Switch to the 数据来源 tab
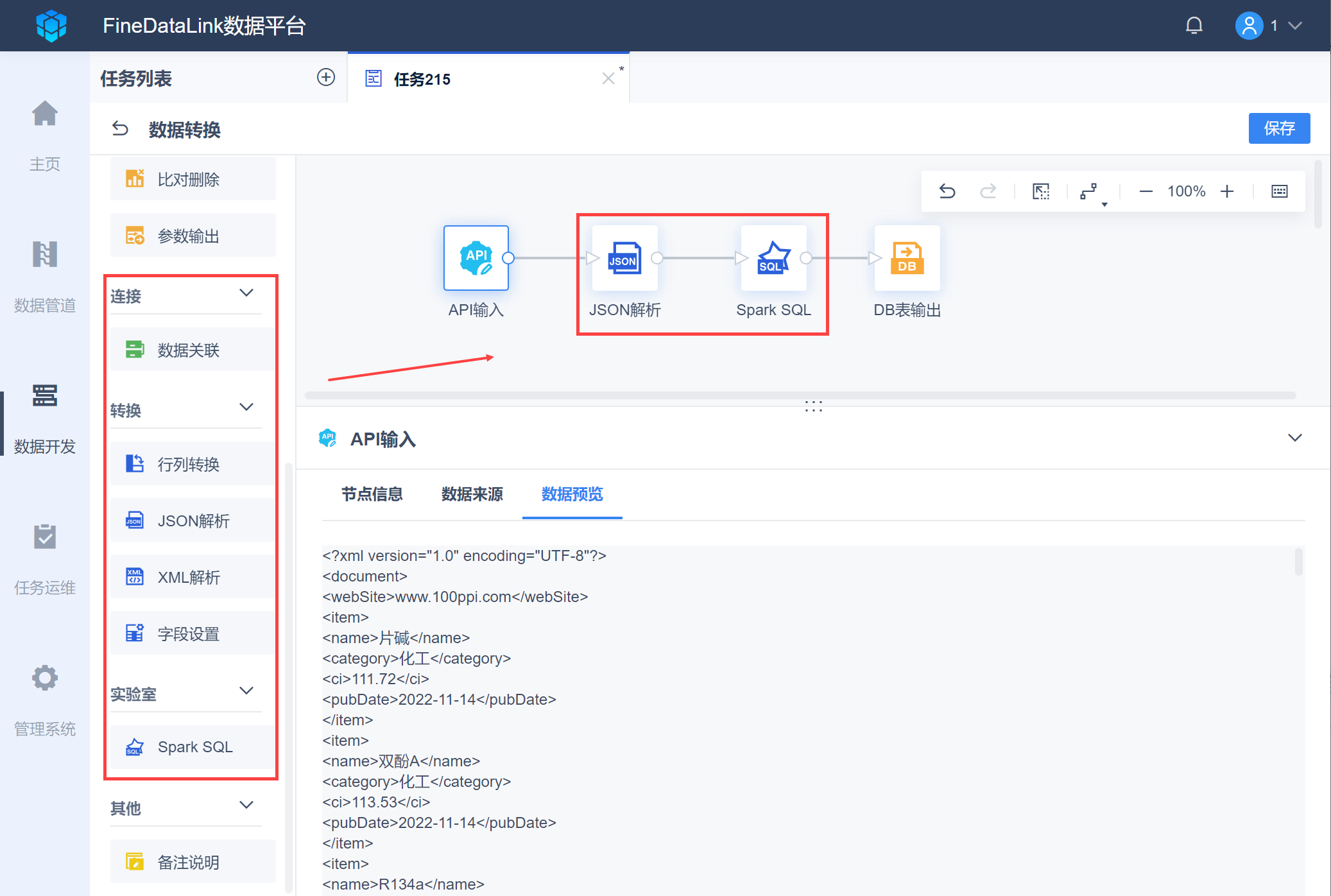 pos(472,494)
